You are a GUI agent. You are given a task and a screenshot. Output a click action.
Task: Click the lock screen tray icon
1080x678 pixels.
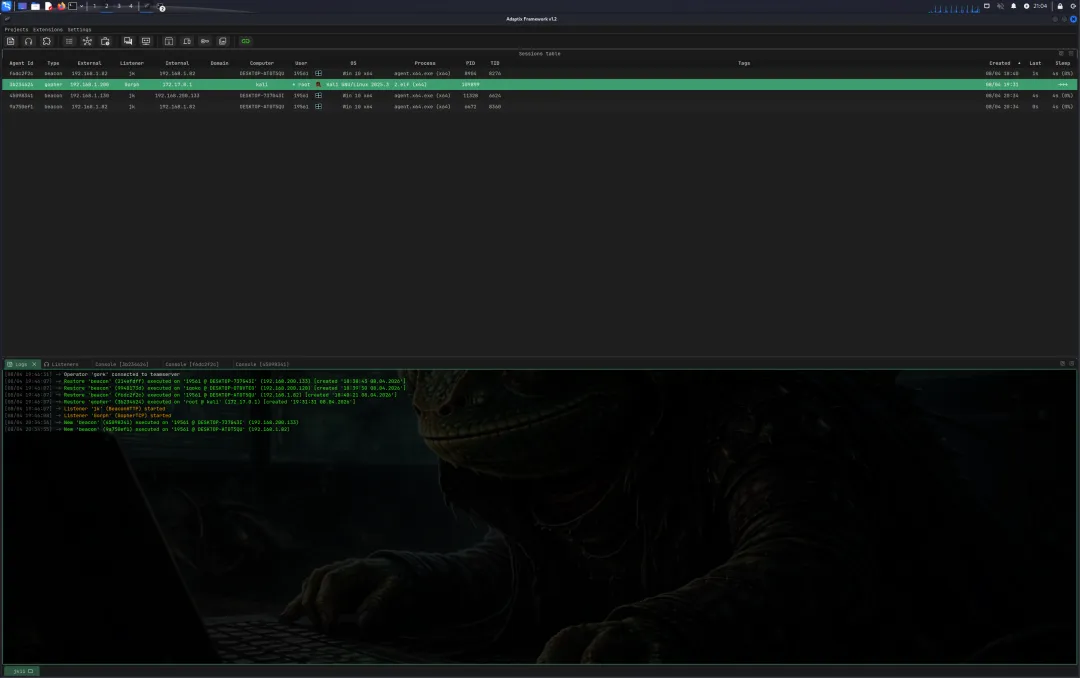click(1060, 6)
